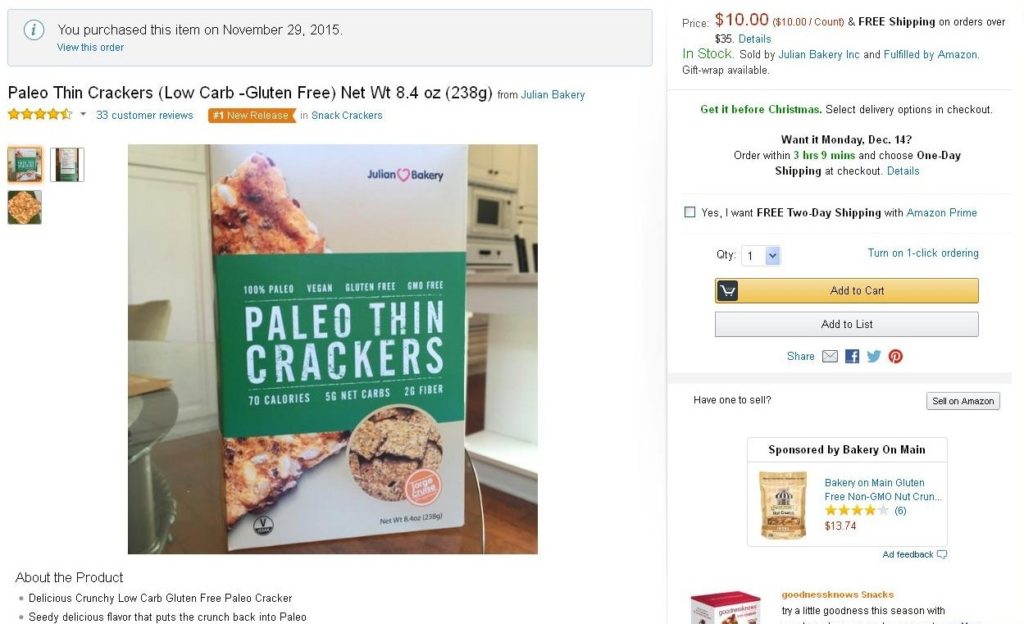Screen dimensions: 1024x624
Task: Click the info icon in purchase notice
Action: click(x=34, y=30)
